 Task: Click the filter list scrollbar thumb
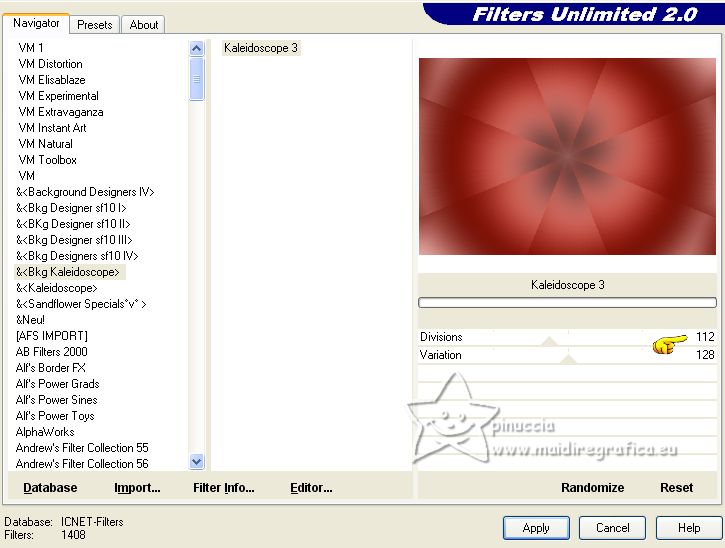point(197,80)
